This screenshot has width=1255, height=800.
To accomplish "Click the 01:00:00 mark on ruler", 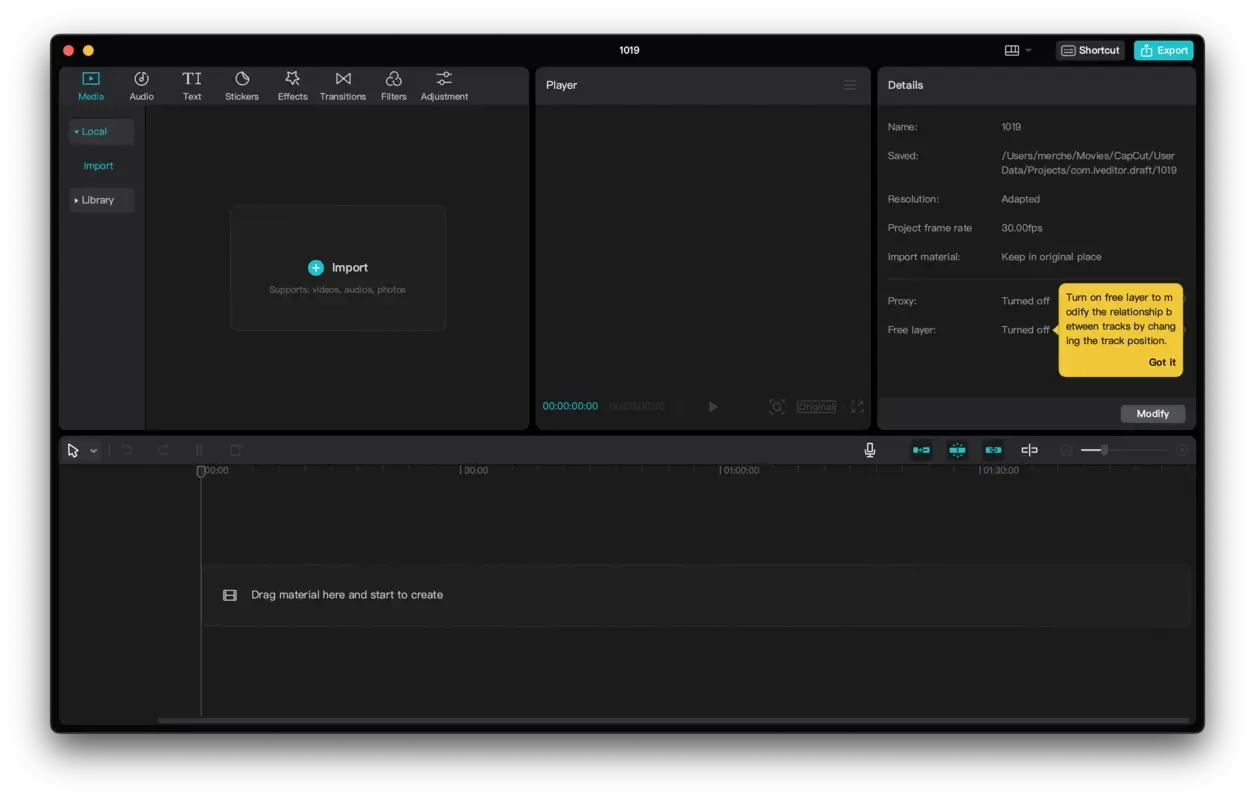I will point(741,470).
